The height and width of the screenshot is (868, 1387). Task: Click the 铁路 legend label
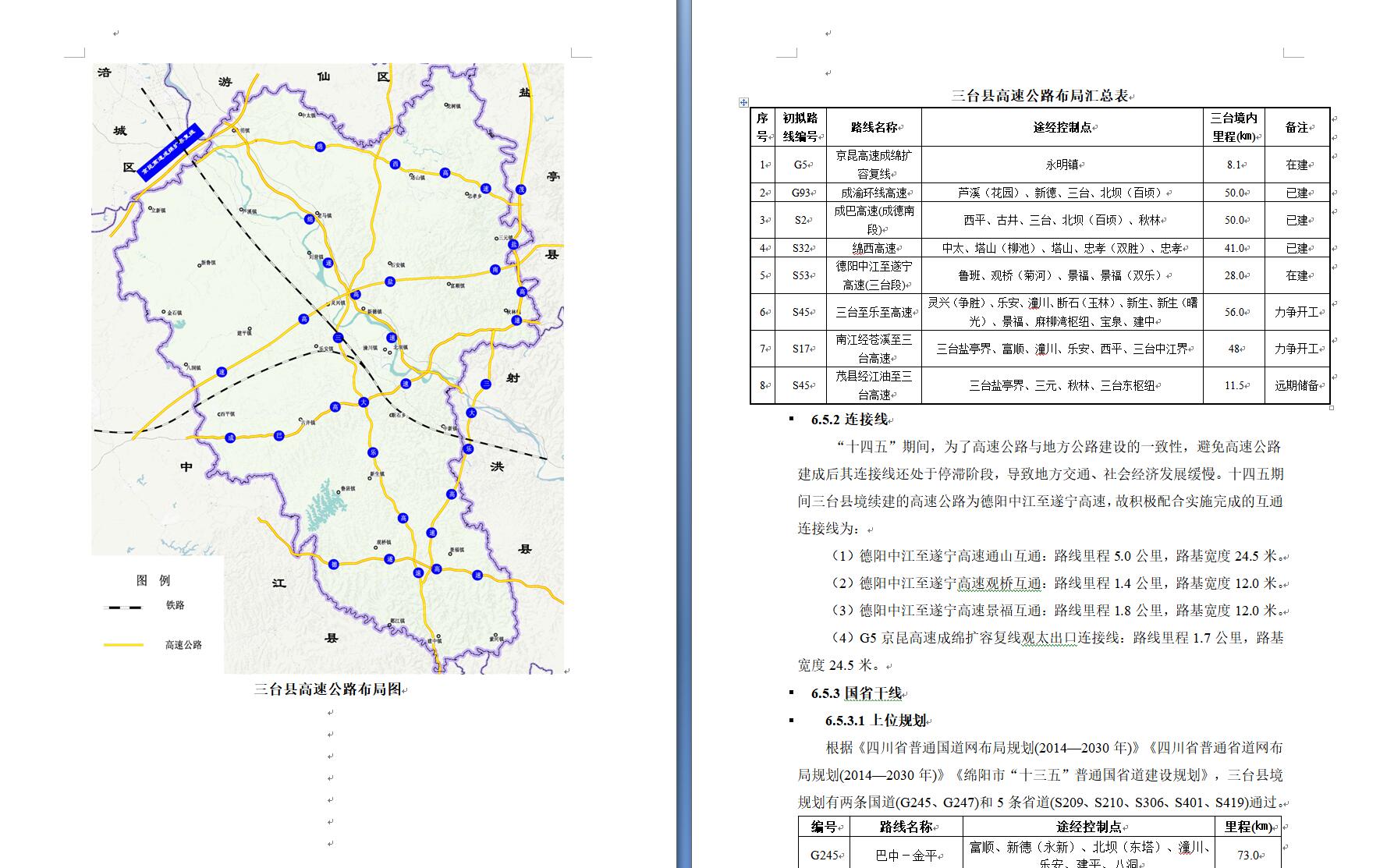pos(175,605)
